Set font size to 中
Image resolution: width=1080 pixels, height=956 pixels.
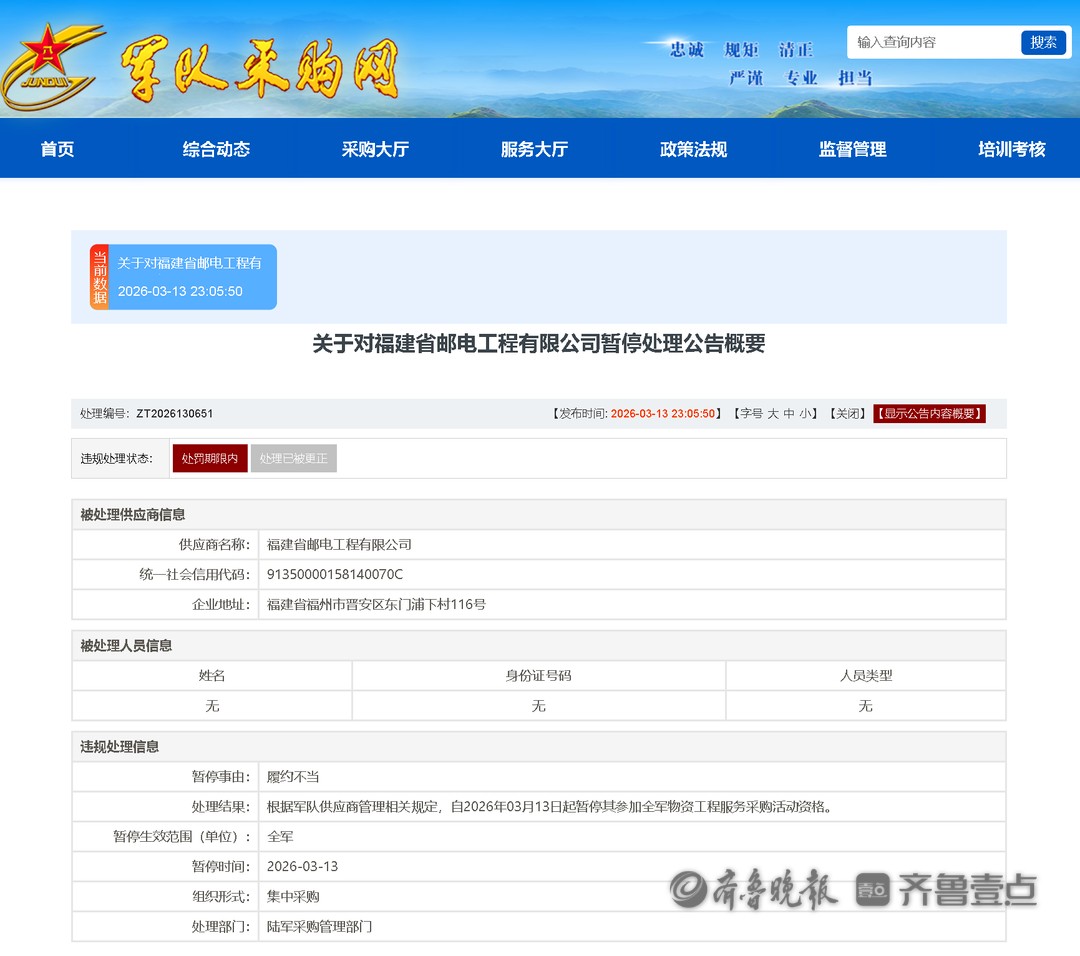[789, 414]
